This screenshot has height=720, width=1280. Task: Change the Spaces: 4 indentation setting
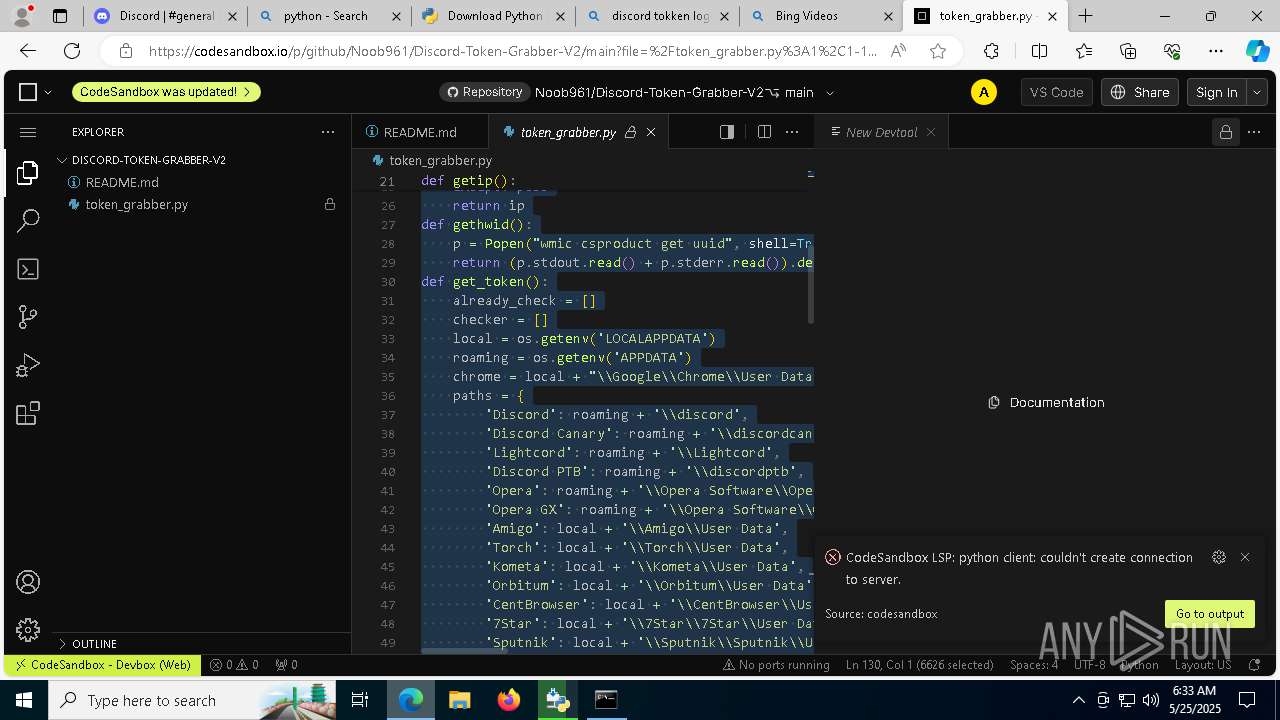1033,665
